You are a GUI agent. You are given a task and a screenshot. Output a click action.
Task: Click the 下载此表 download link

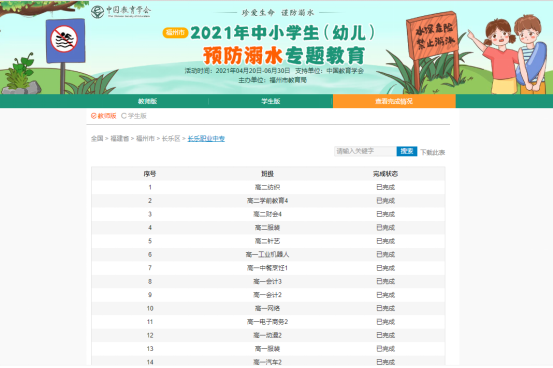click(432, 152)
